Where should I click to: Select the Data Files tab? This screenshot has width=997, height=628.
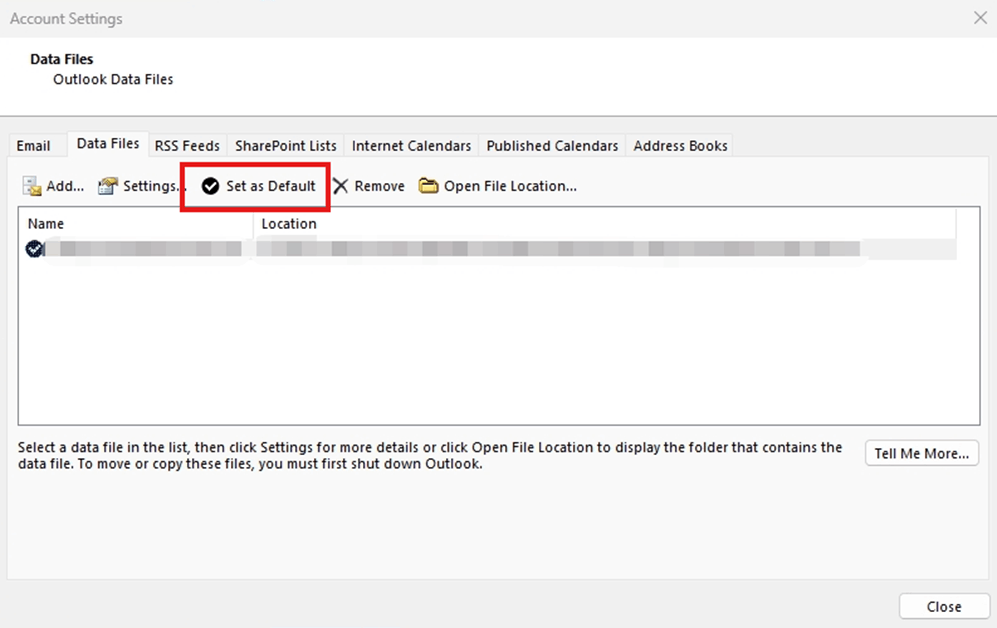(108, 144)
